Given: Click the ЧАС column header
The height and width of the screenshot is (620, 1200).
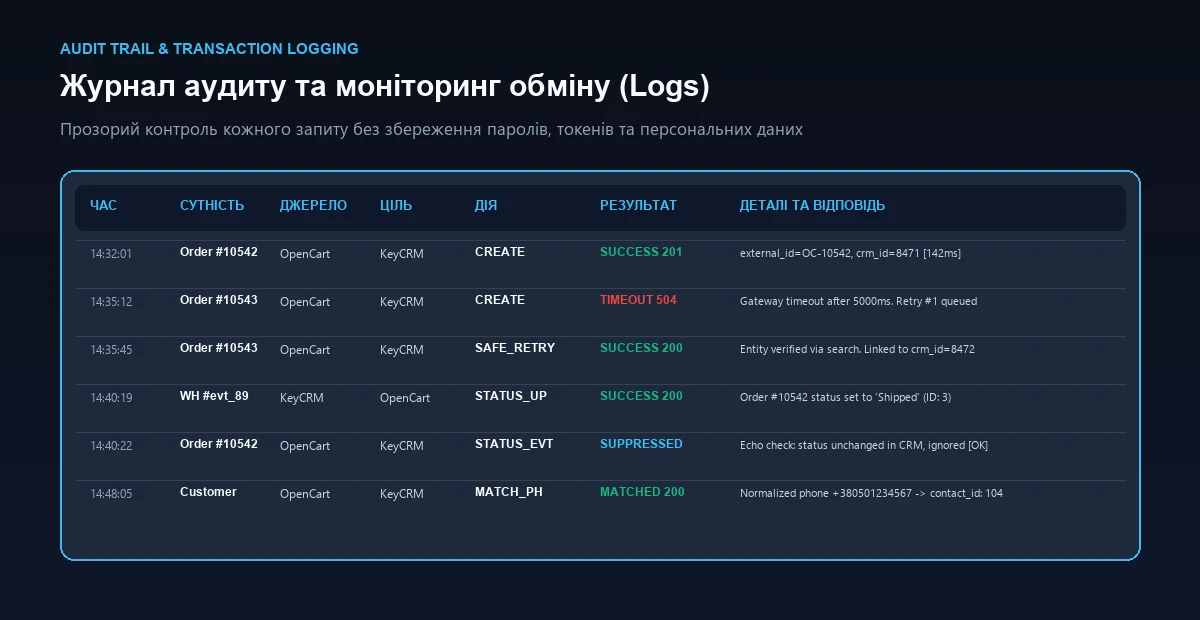Looking at the screenshot, I should pyautogui.click(x=103, y=206).
